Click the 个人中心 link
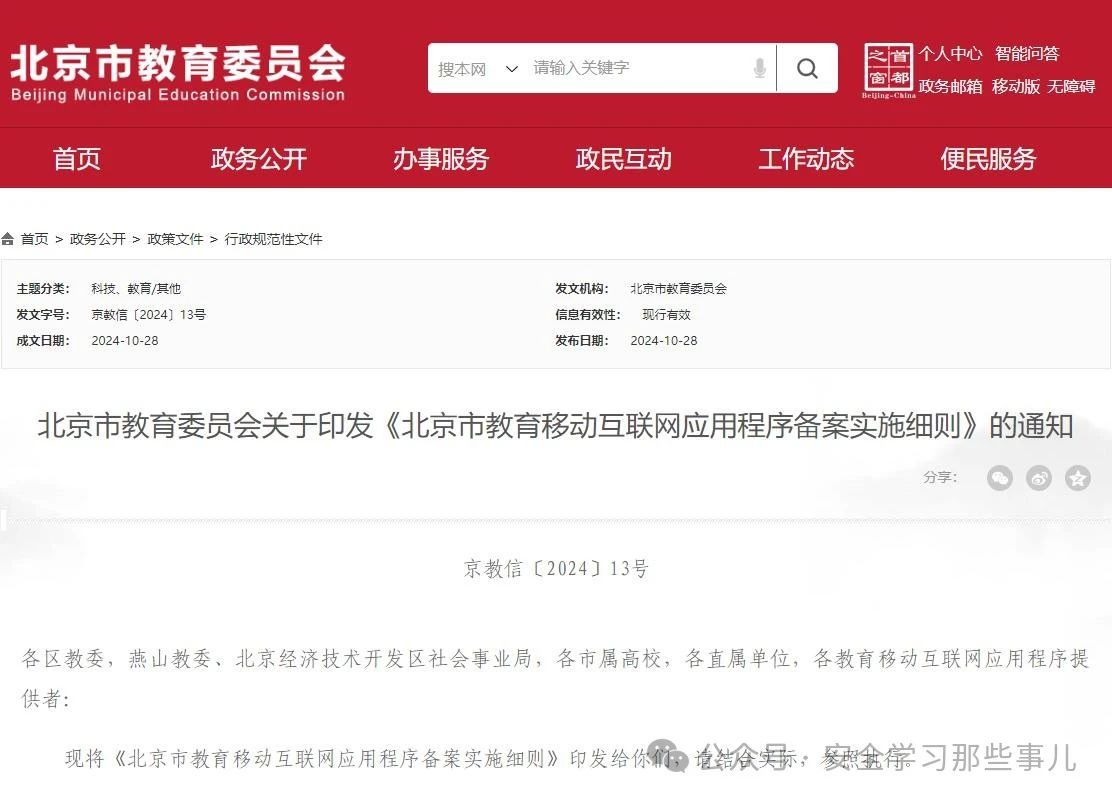The width and height of the screenshot is (1112, 801). (x=950, y=54)
